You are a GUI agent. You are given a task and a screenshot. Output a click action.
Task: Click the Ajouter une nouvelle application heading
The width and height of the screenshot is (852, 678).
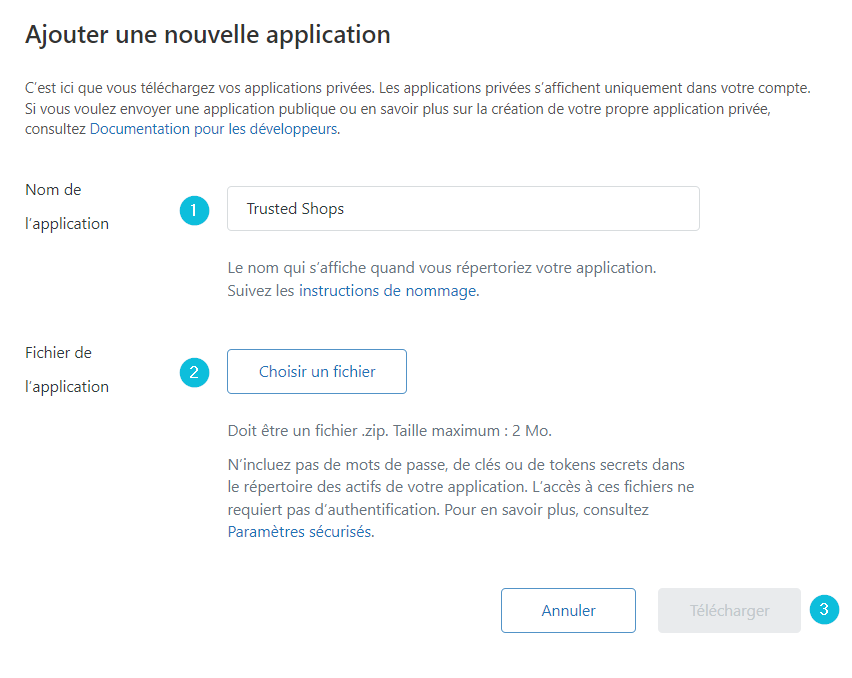coord(208,35)
